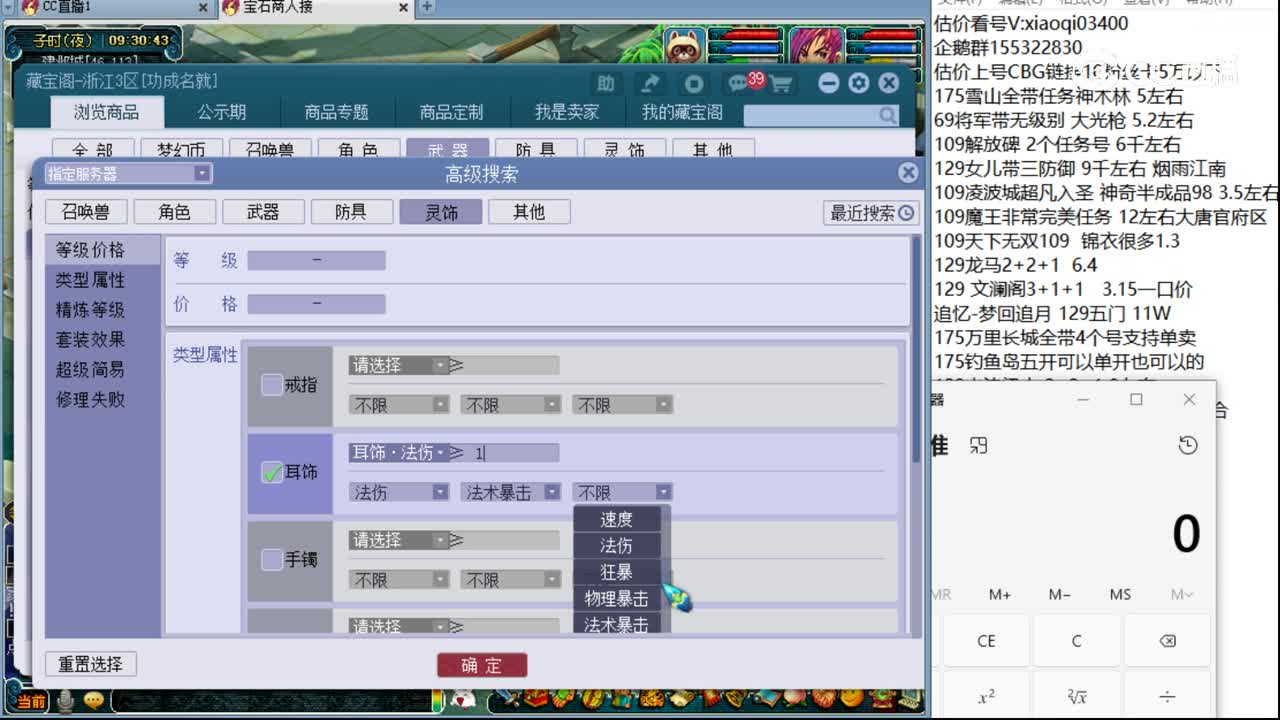Image resolution: width=1280 pixels, height=720 pixels.
Task: Click the 重置选择 reset button
Action: point(90,663)
